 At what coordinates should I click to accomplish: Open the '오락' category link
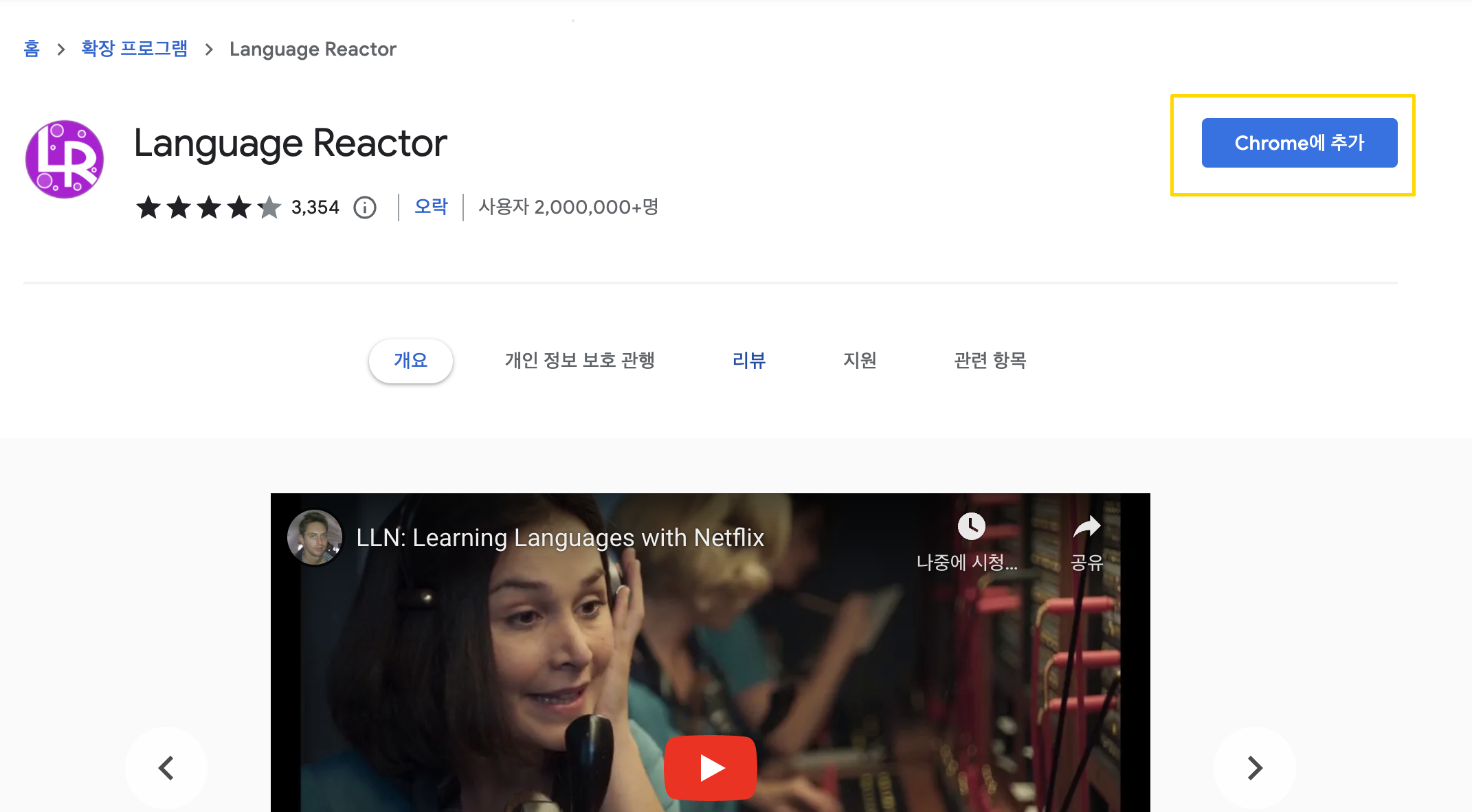(x=431, y=207)
